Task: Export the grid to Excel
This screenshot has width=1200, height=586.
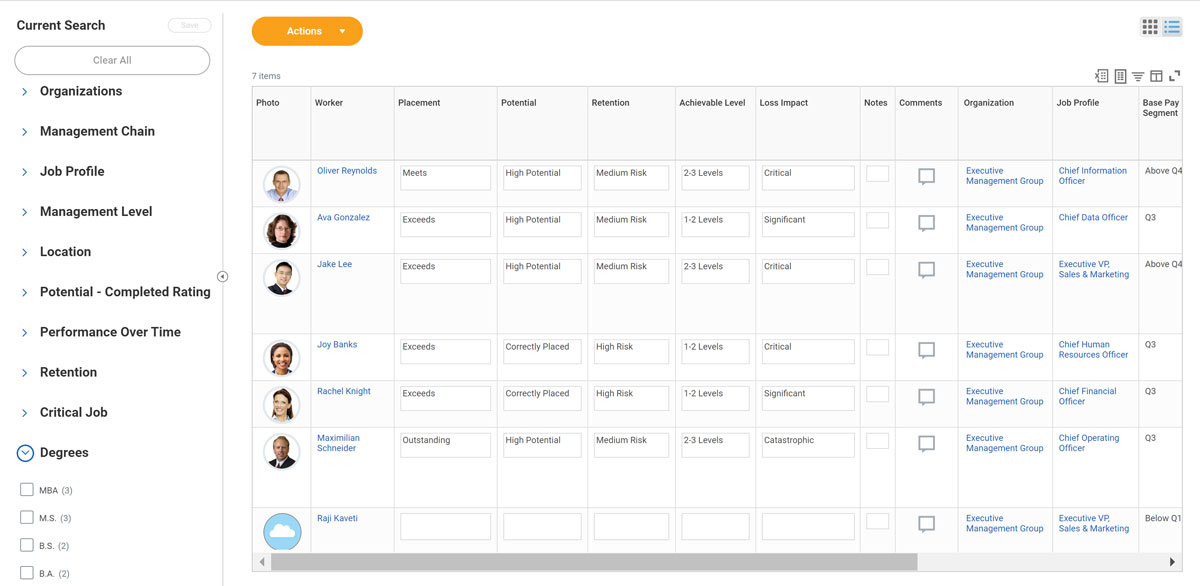Action: click(x=1101, y=75)
